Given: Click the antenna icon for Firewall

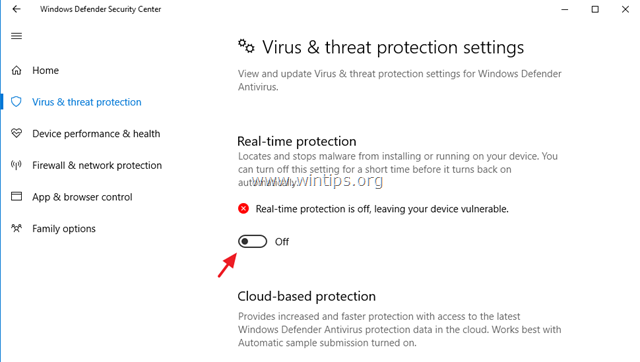Looking at the screenshot, I should [x=16, y=165].
